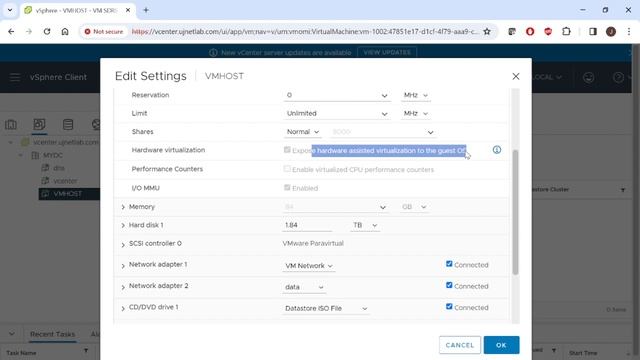Open the Chrome three-dot menu

[x=629, y=31]
